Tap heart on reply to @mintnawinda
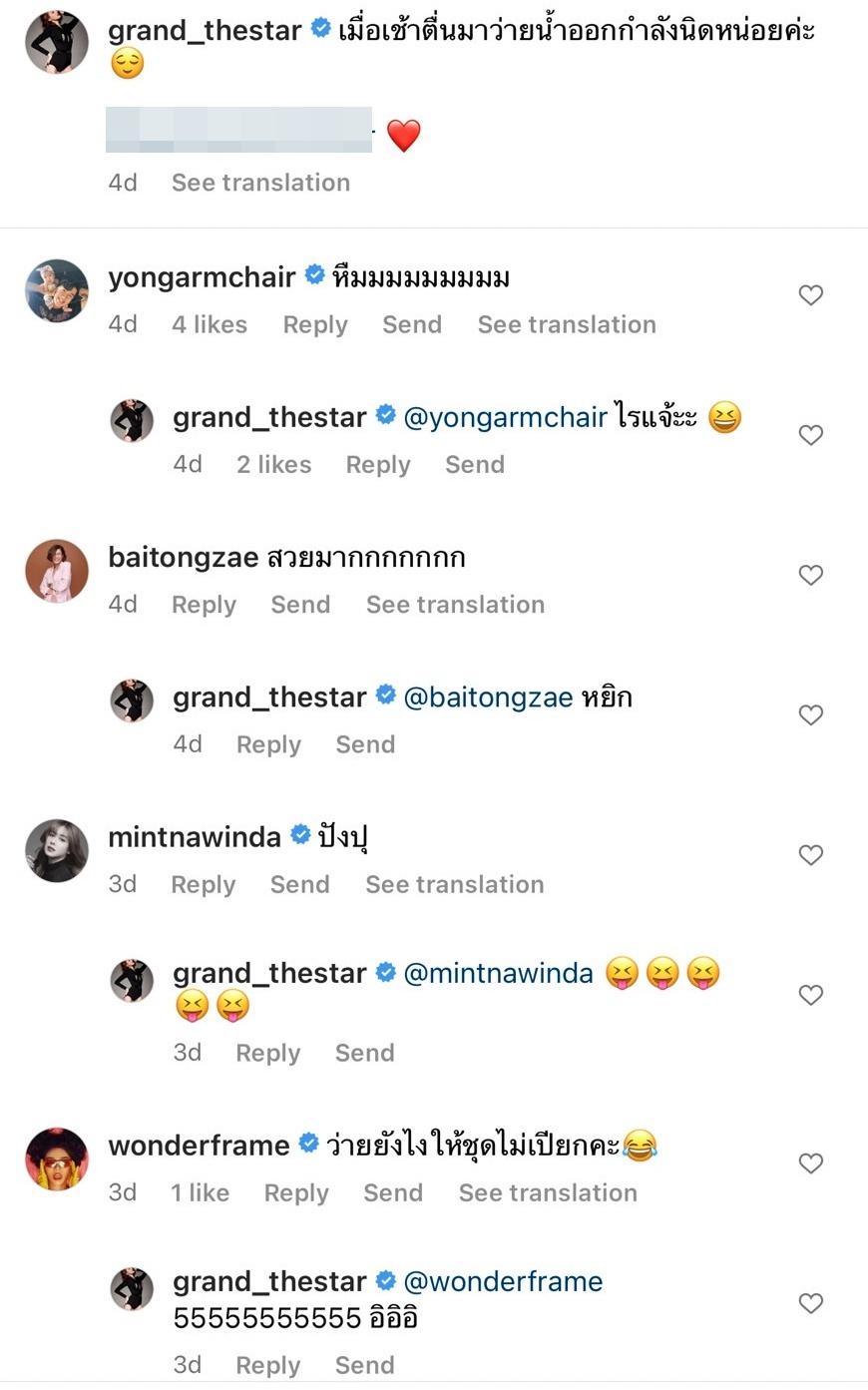 click(x=810, y=995)
